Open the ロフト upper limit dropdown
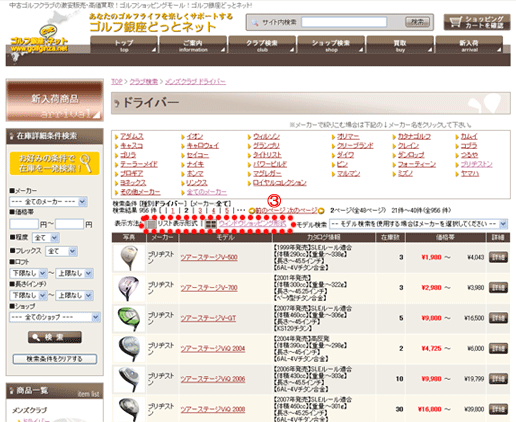 click(x=74, y=273)
